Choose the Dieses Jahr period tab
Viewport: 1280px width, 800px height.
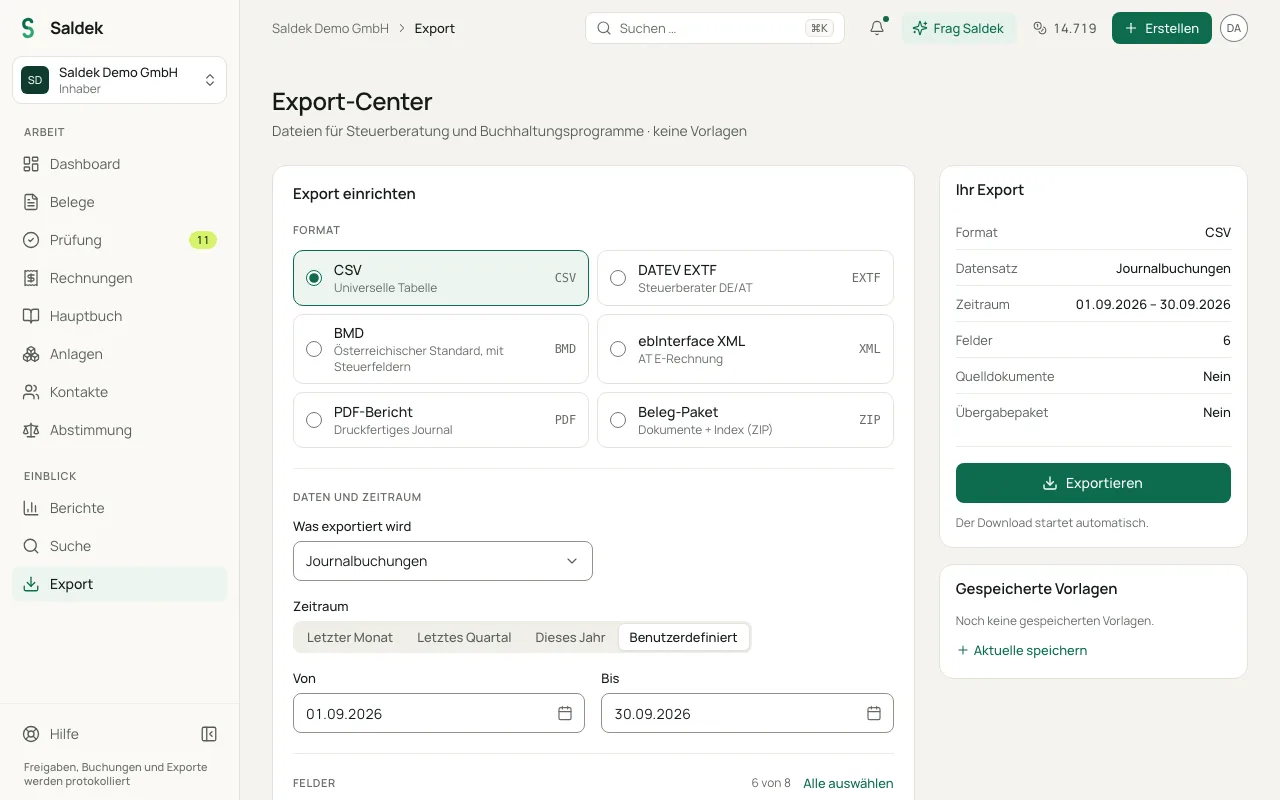(x=570, y=637)
